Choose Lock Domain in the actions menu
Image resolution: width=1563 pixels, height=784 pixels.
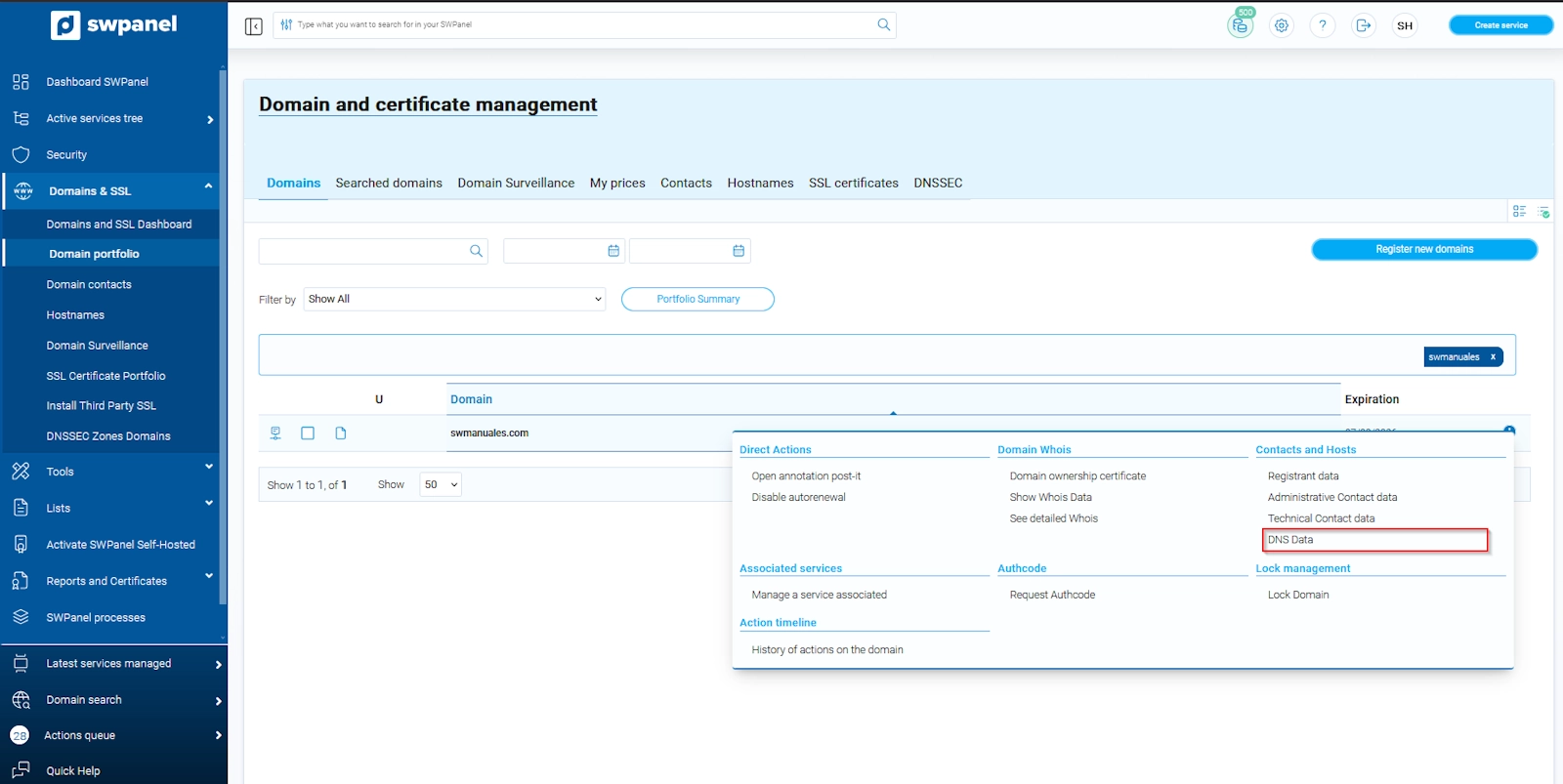pos(1297,595)
